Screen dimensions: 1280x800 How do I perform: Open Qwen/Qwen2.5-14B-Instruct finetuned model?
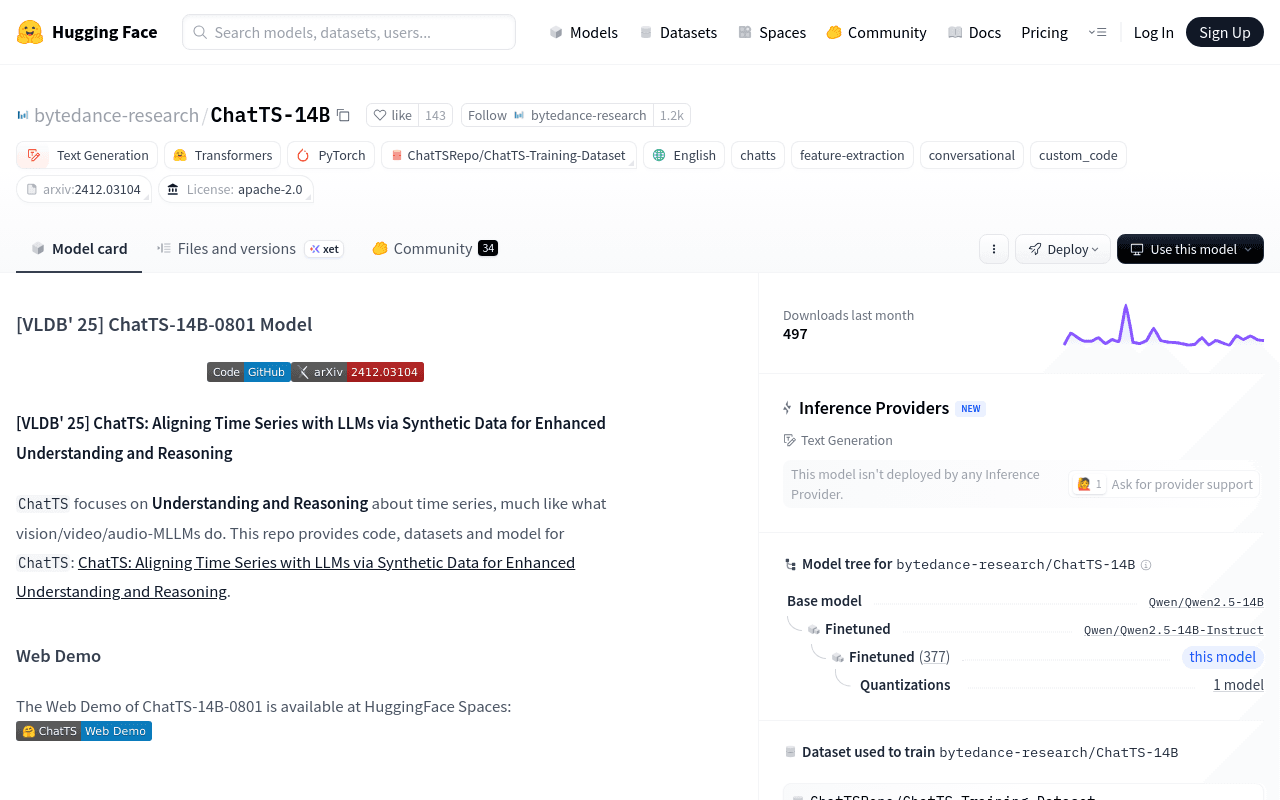click(1174, 630)
